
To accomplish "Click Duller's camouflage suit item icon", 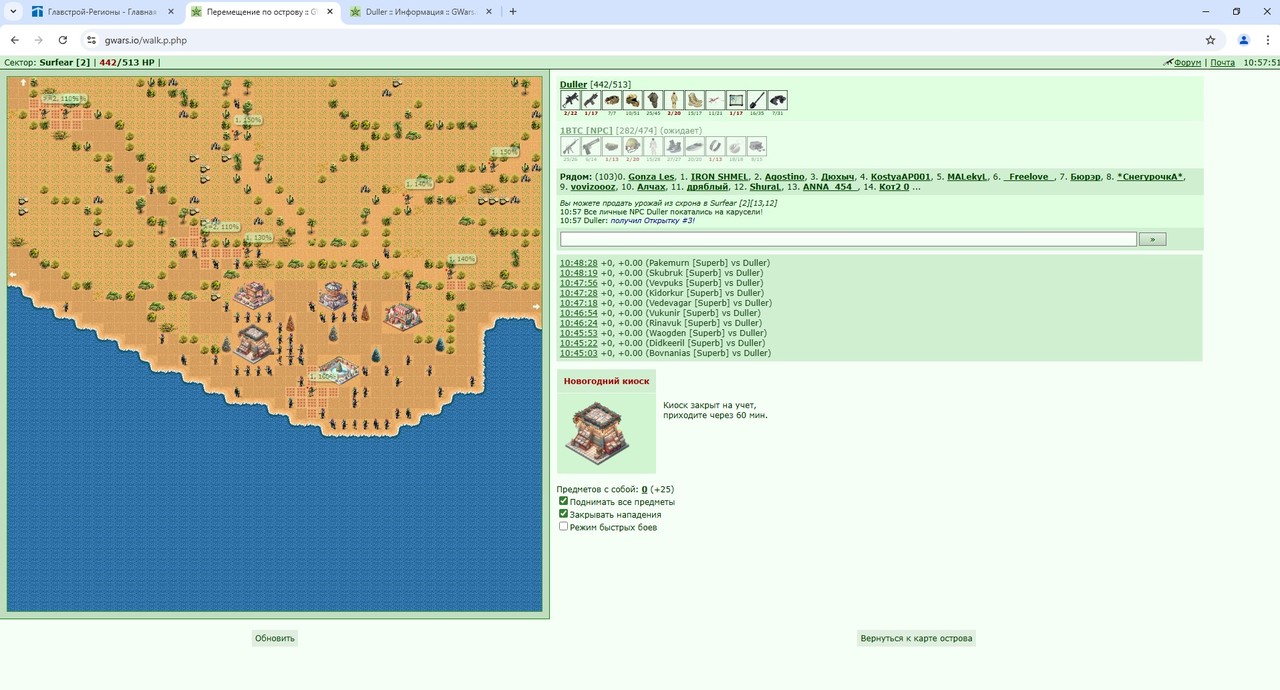I will (674, 100).
